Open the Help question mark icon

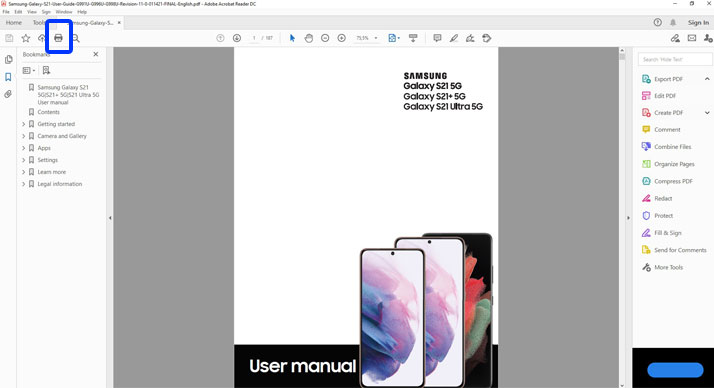[x=658, y=22]
